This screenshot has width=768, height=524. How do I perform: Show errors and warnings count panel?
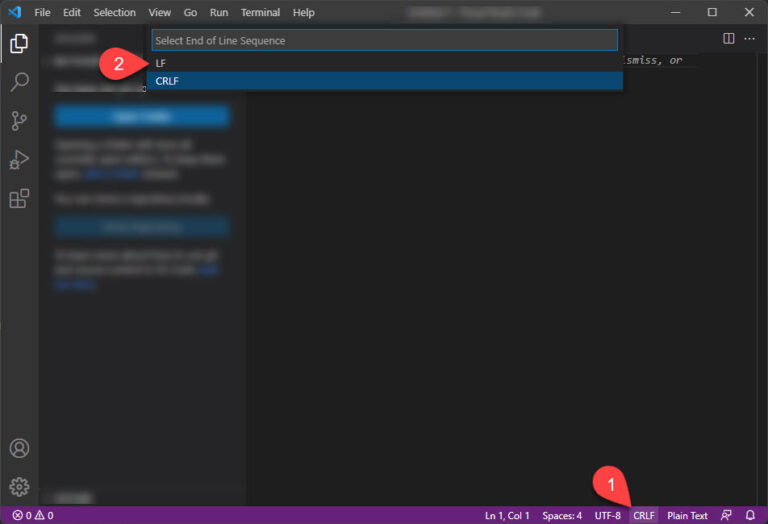[33, 515]
